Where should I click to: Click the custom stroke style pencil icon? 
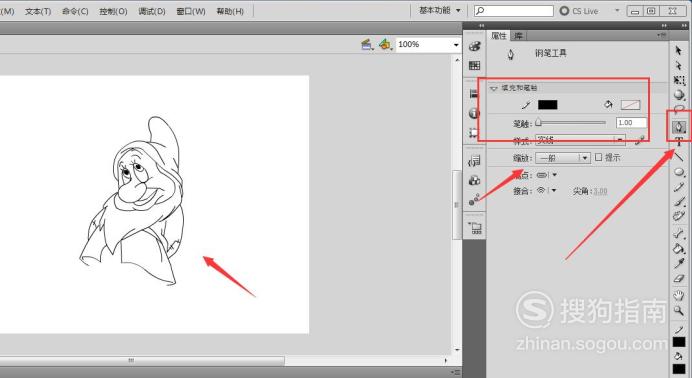(x=639, y=140)
